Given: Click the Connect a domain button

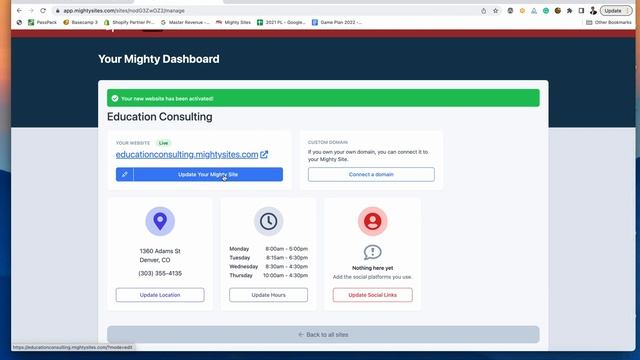Looking at the screenshot, I should (371, 174).
